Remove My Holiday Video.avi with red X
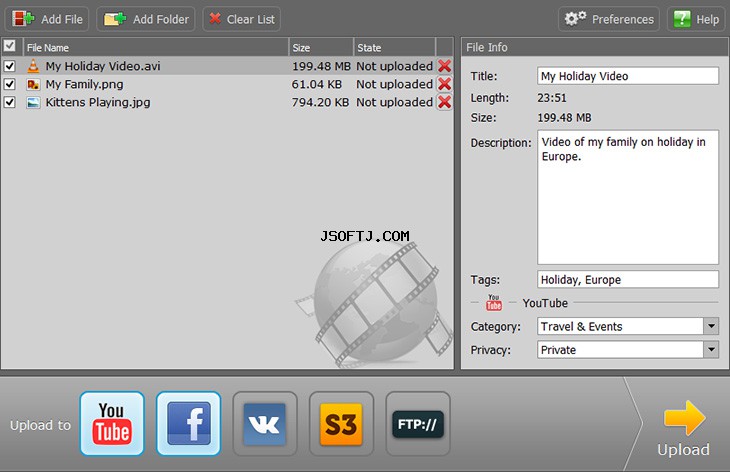The width and height of the screenshot is (730, 472). pyautogui.click(x=445, y=66)
